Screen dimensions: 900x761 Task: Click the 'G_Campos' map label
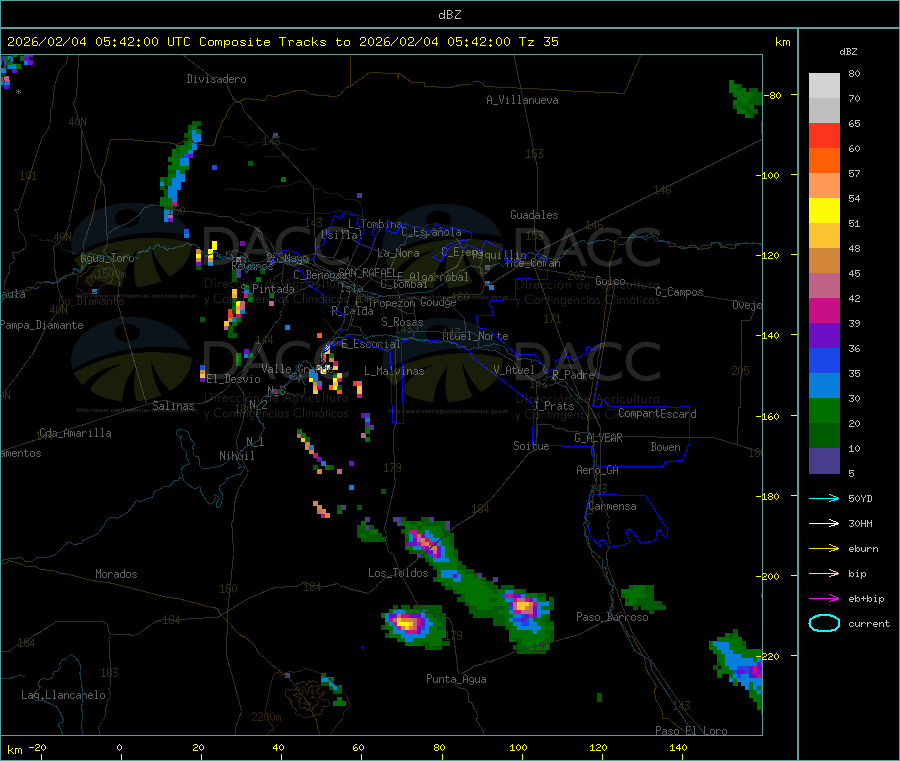[x=680, y=292]
